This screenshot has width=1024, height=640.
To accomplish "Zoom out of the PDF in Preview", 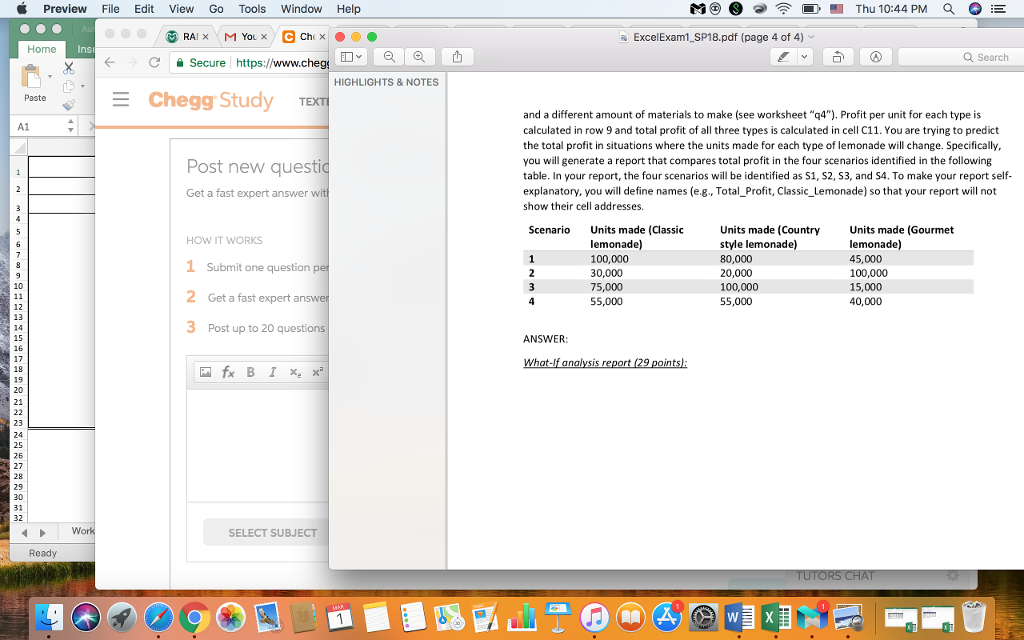I will tap(389, 57).
